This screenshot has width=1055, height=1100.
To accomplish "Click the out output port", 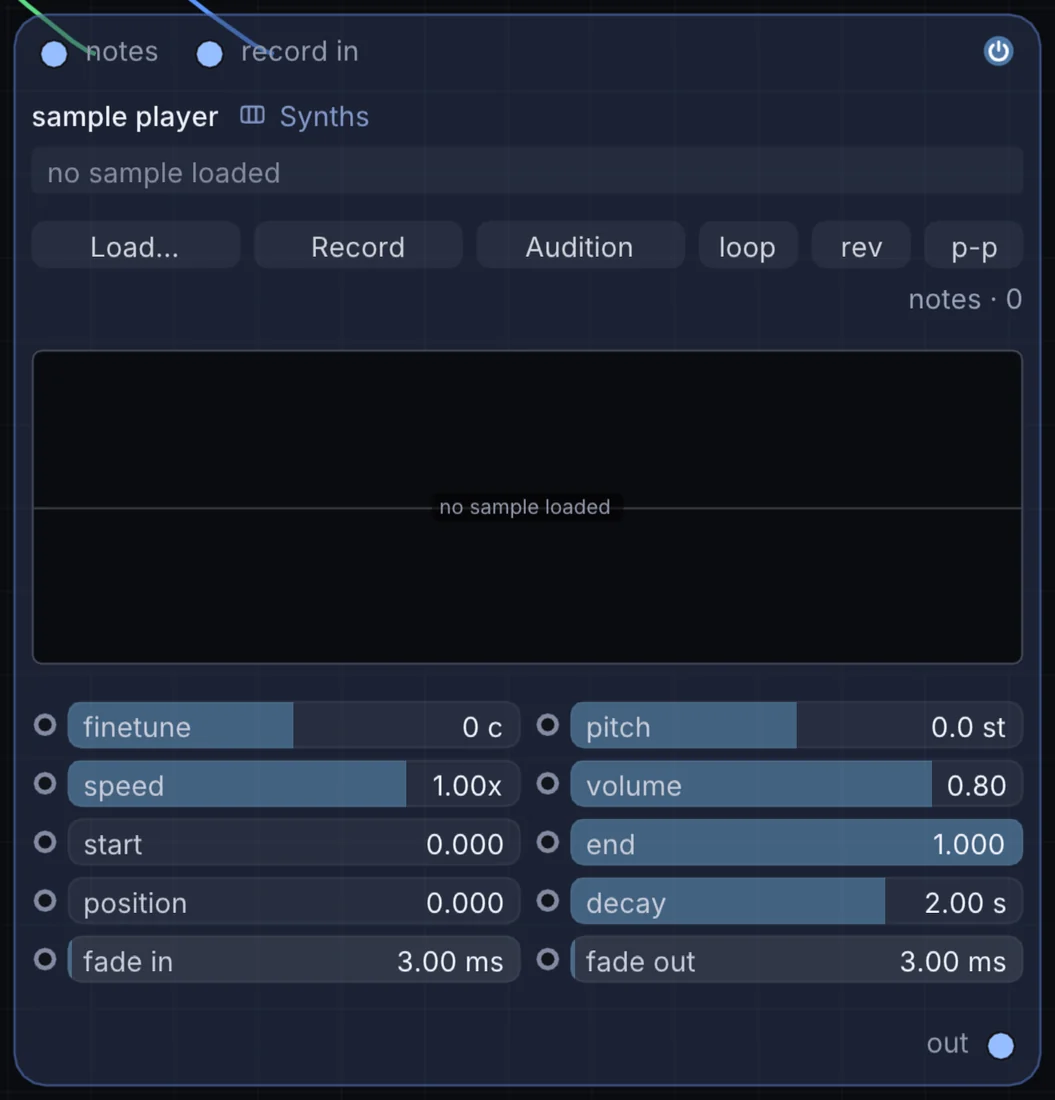I will tap(1000, 1045).
